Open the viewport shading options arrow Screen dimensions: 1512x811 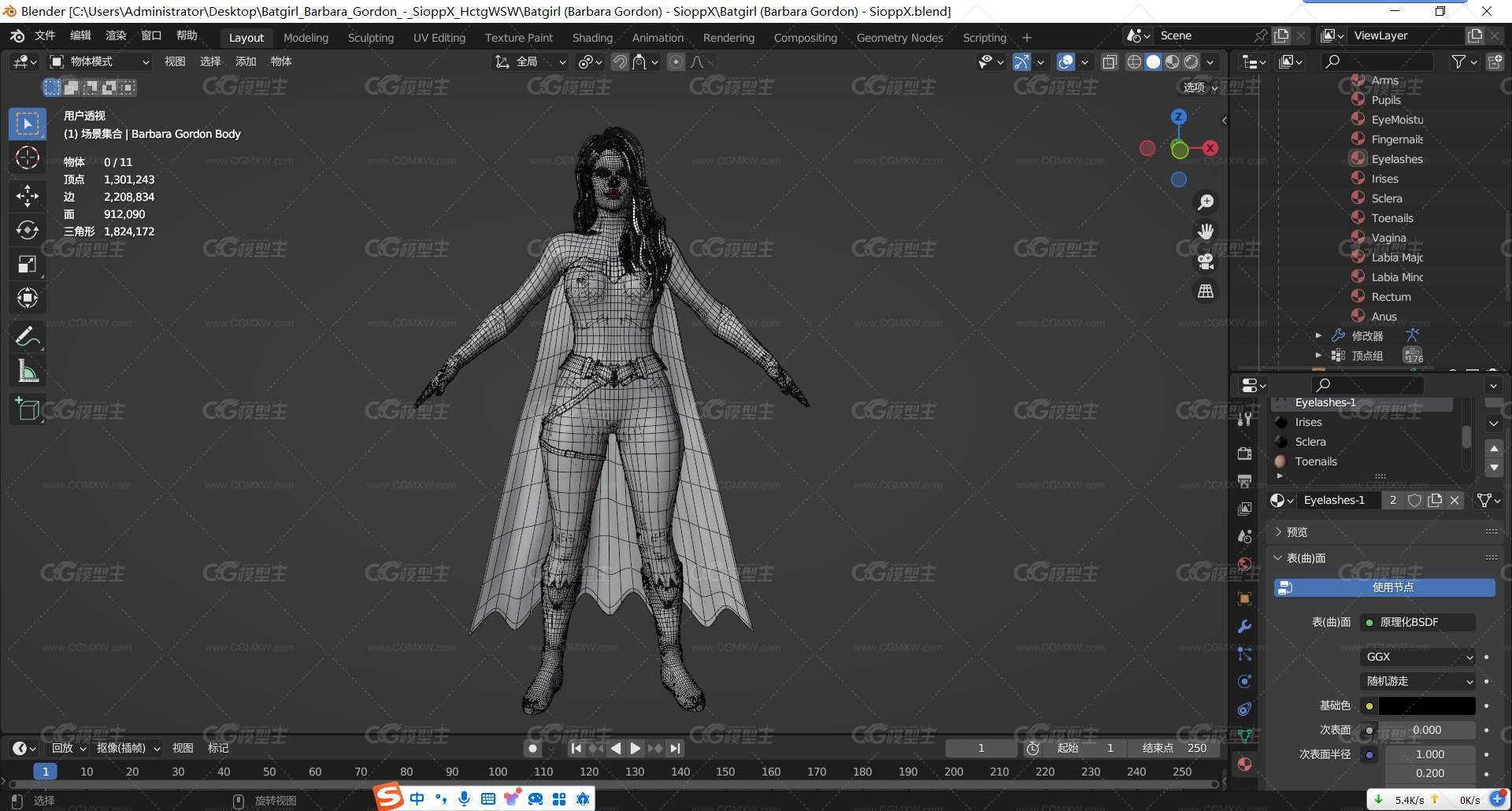(1210, 61)
